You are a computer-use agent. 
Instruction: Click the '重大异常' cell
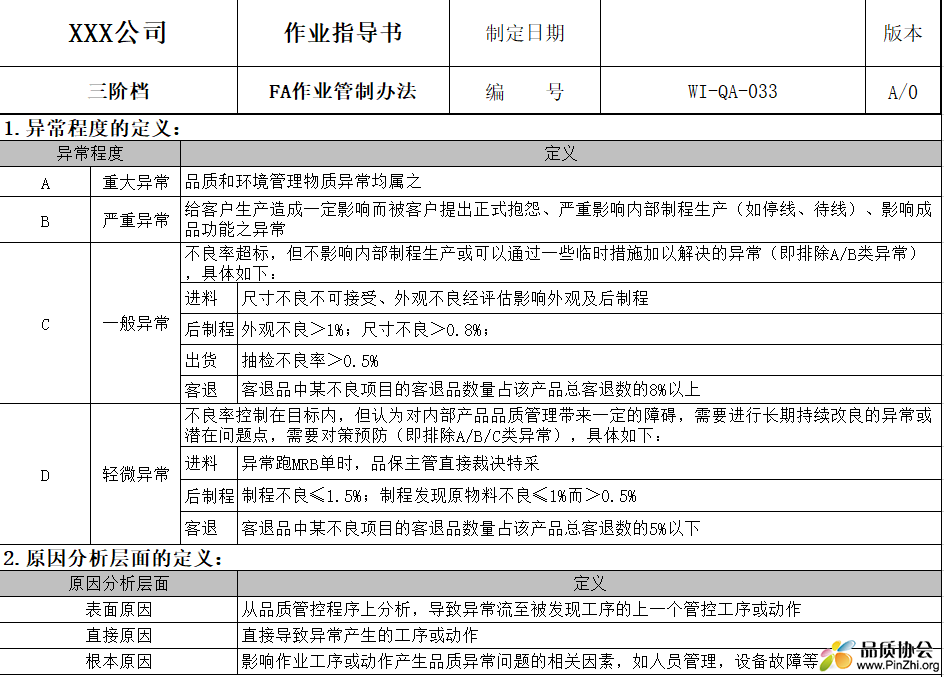(135, 182)
